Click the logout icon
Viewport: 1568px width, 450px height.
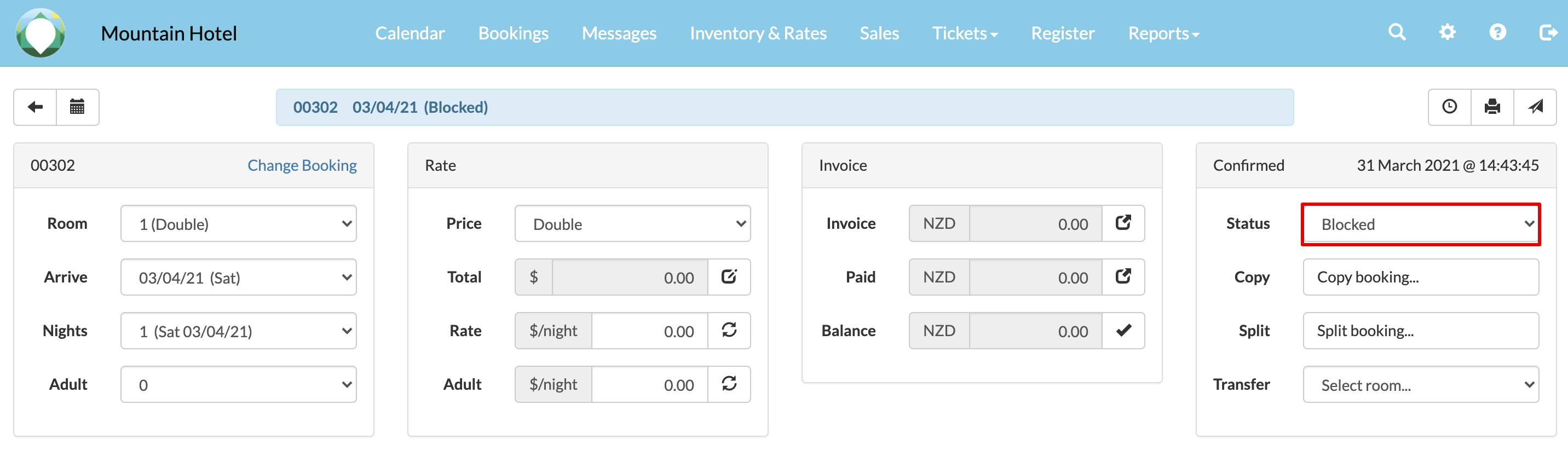1547,32
